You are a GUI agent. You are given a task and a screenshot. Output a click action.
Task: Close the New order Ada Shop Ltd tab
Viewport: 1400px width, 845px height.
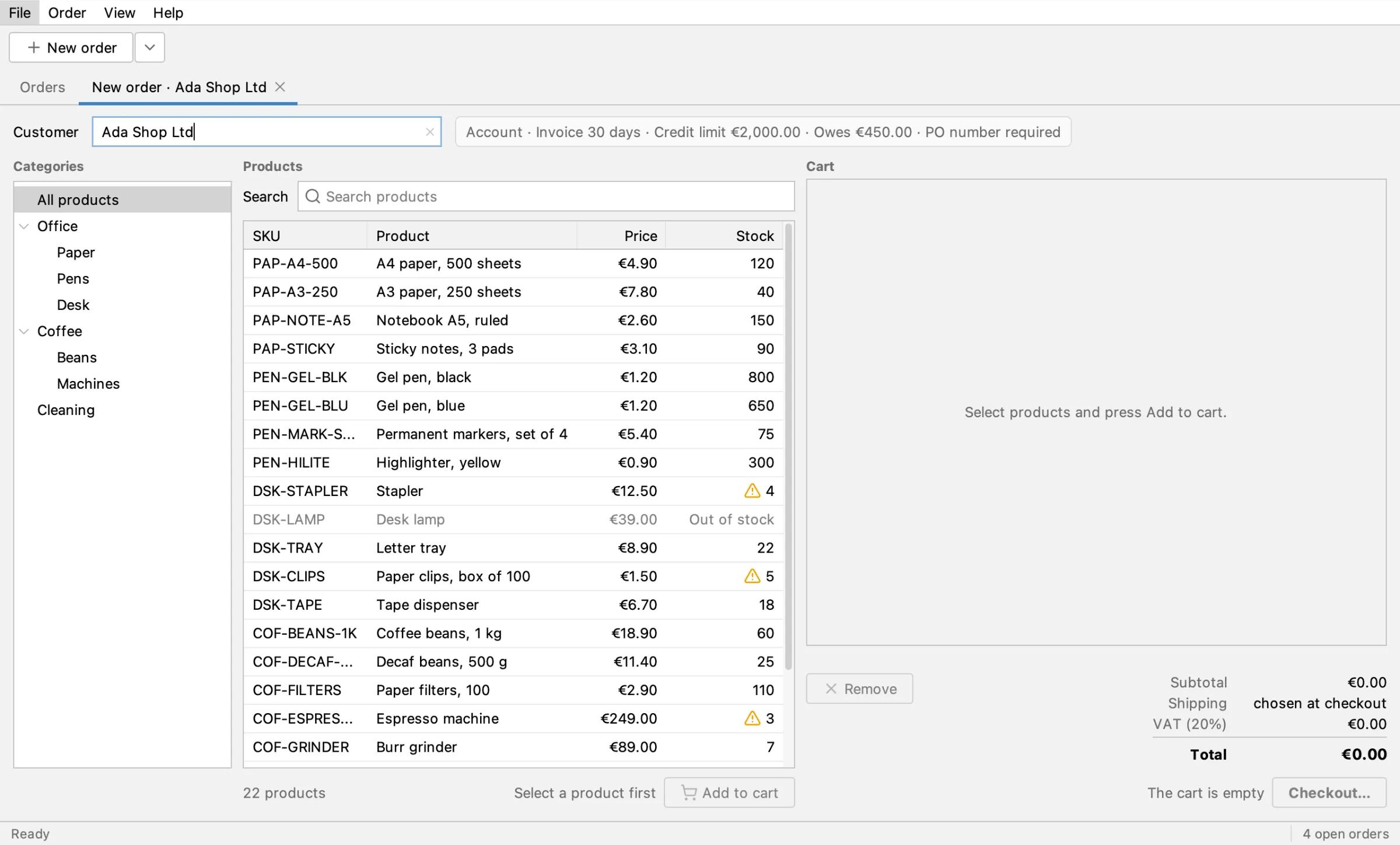tap(280, 87)
